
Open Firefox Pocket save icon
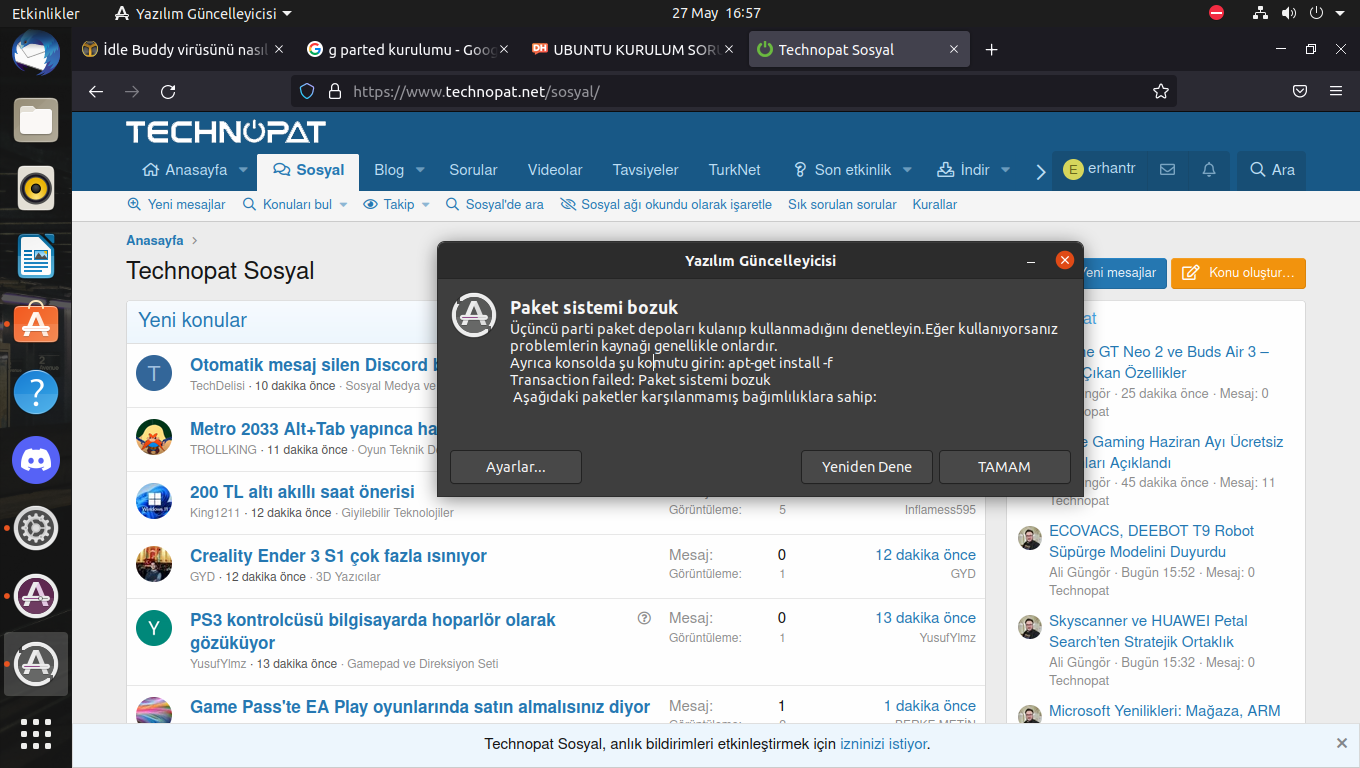[x=1300, y=91]
